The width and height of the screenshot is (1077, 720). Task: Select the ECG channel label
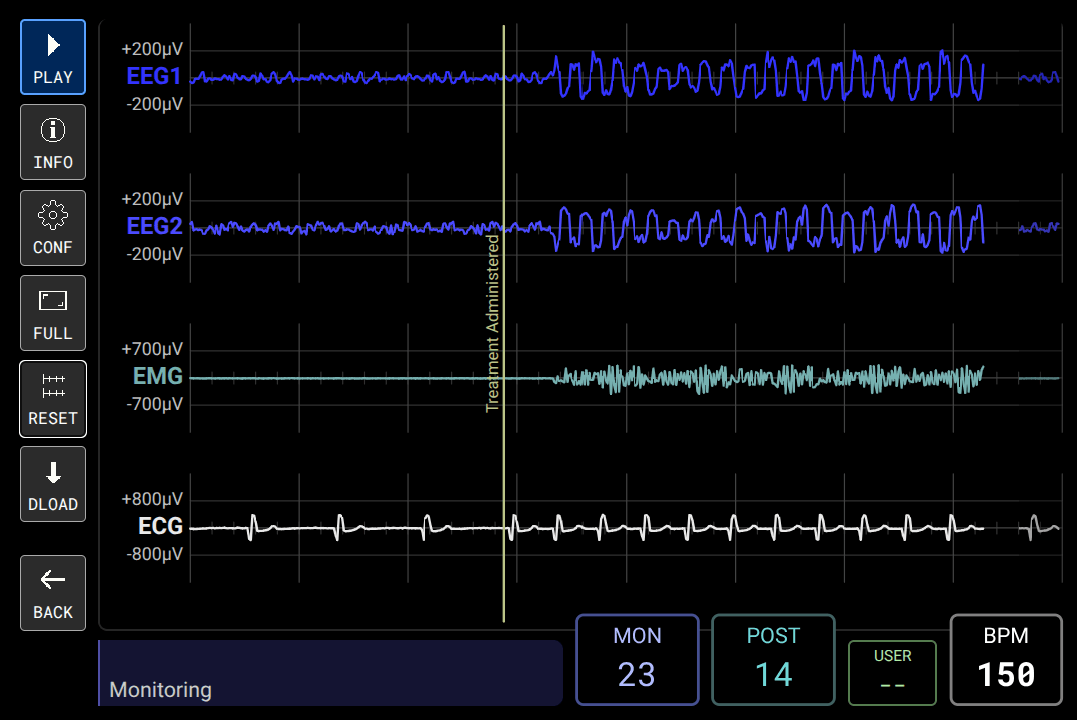pyautogui.click(x=161, y=526)
